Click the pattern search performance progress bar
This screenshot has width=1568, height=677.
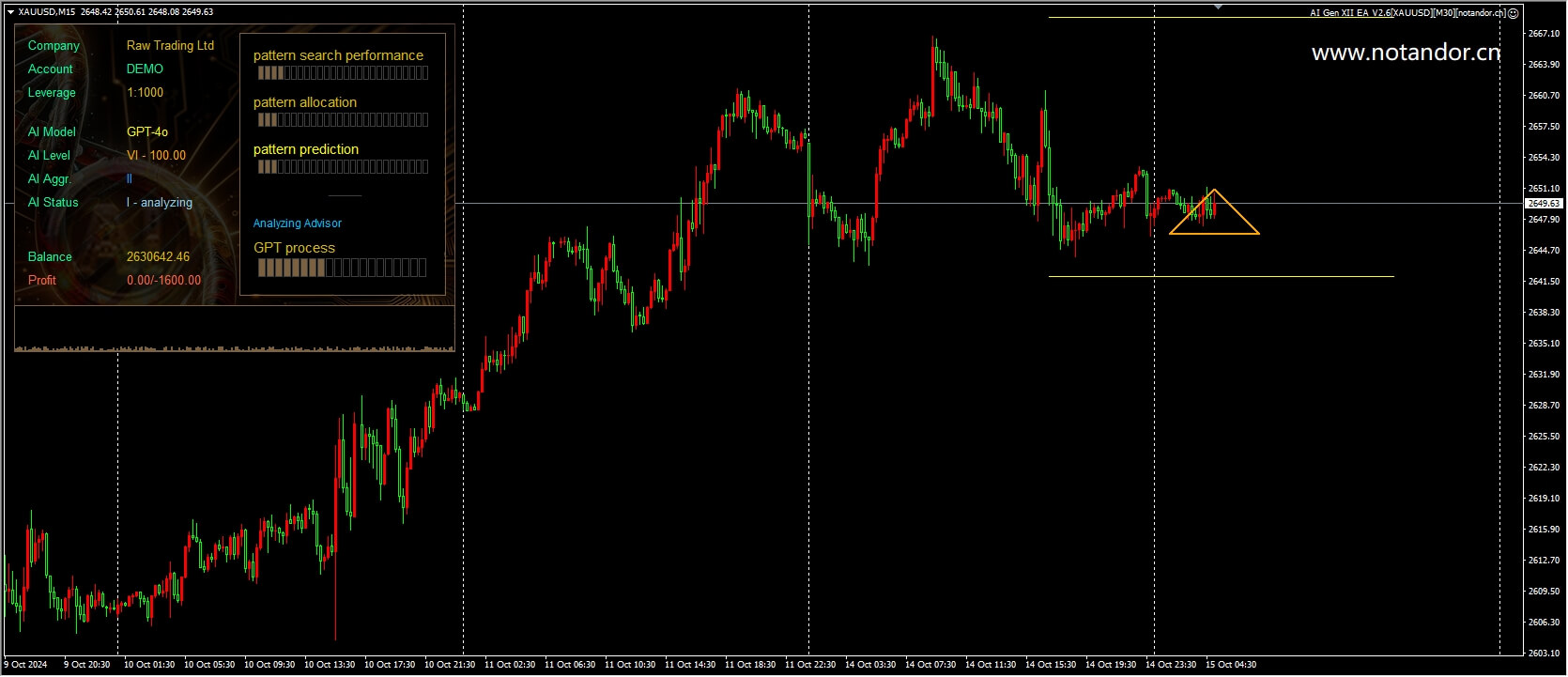[x=343, y=73]
